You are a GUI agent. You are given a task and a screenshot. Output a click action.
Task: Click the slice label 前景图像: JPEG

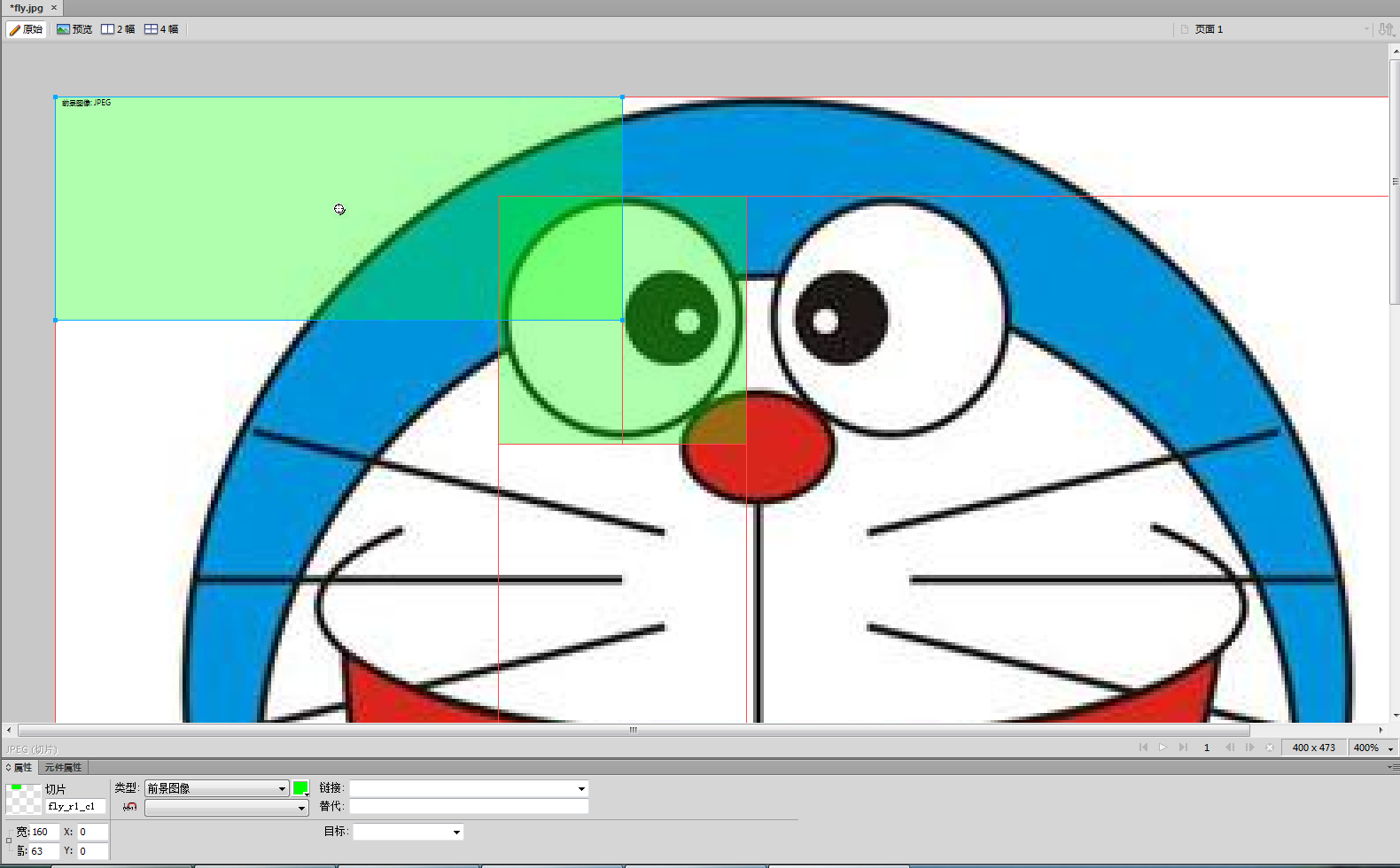86,103
